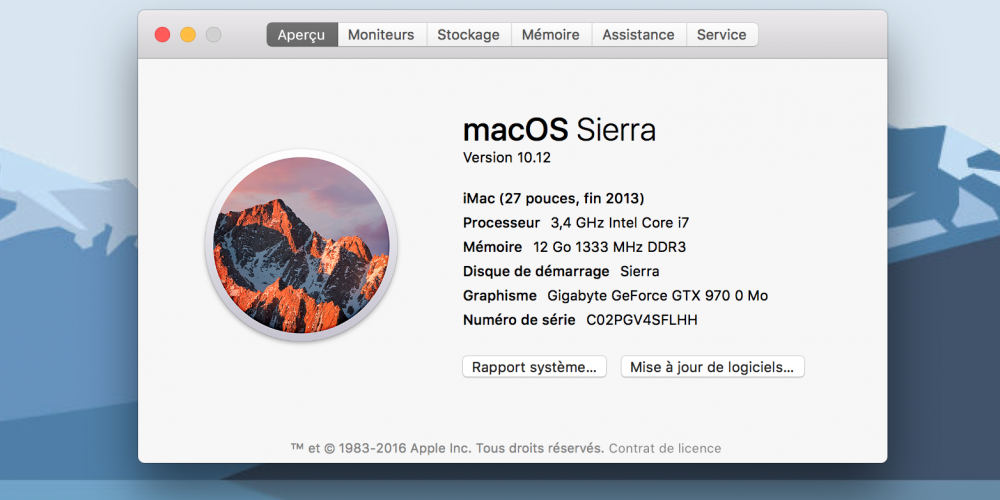Select the Stockage tab
This screenshot has height=500, width=1000.
[x=468, y=34]
